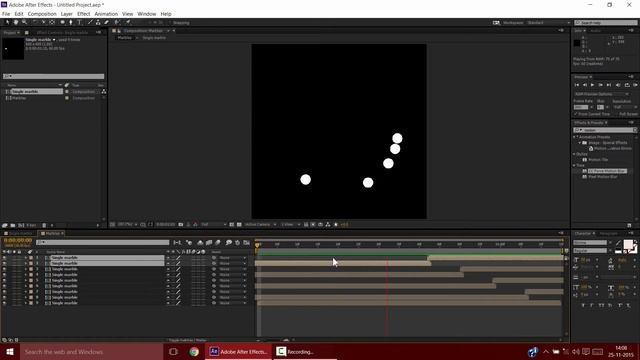Toggle layer 4 visibility eye

coord(4,275)
